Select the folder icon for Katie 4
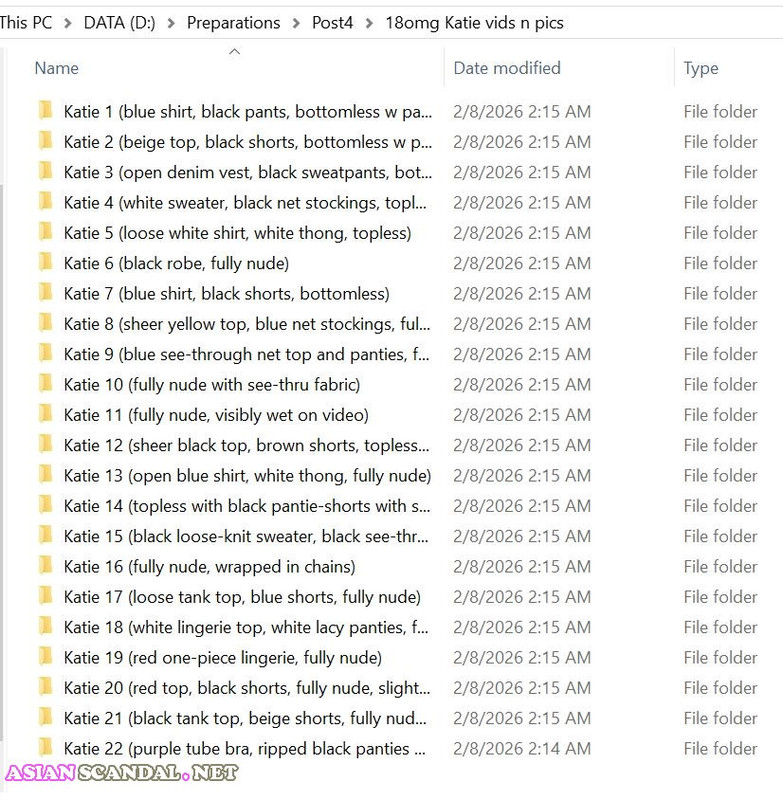The width and height of the screenshot is (783, 800). pyautogui.click(x=45, y=201)
